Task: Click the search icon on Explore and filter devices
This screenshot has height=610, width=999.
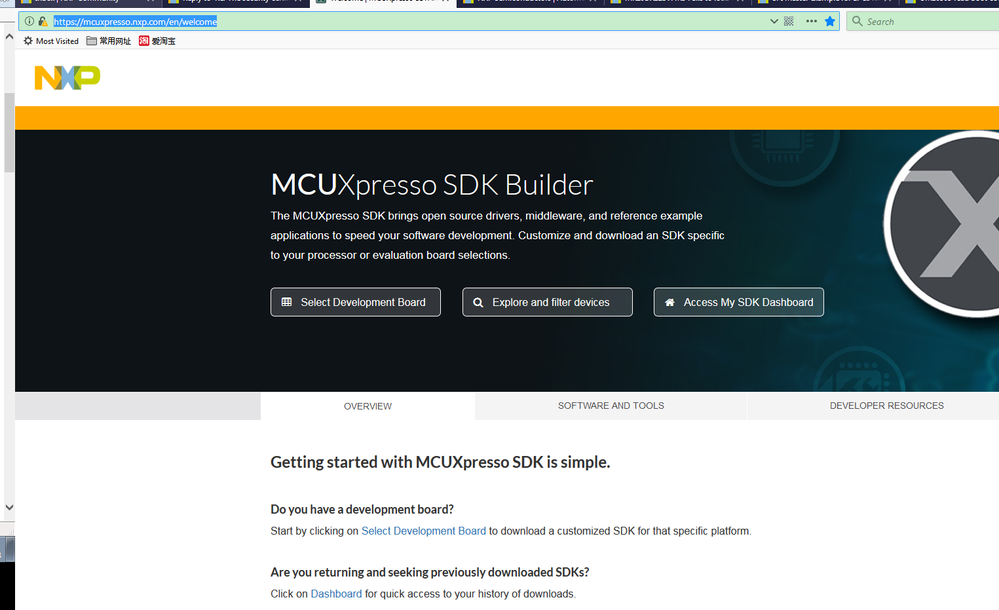Action: coord(478,303)
